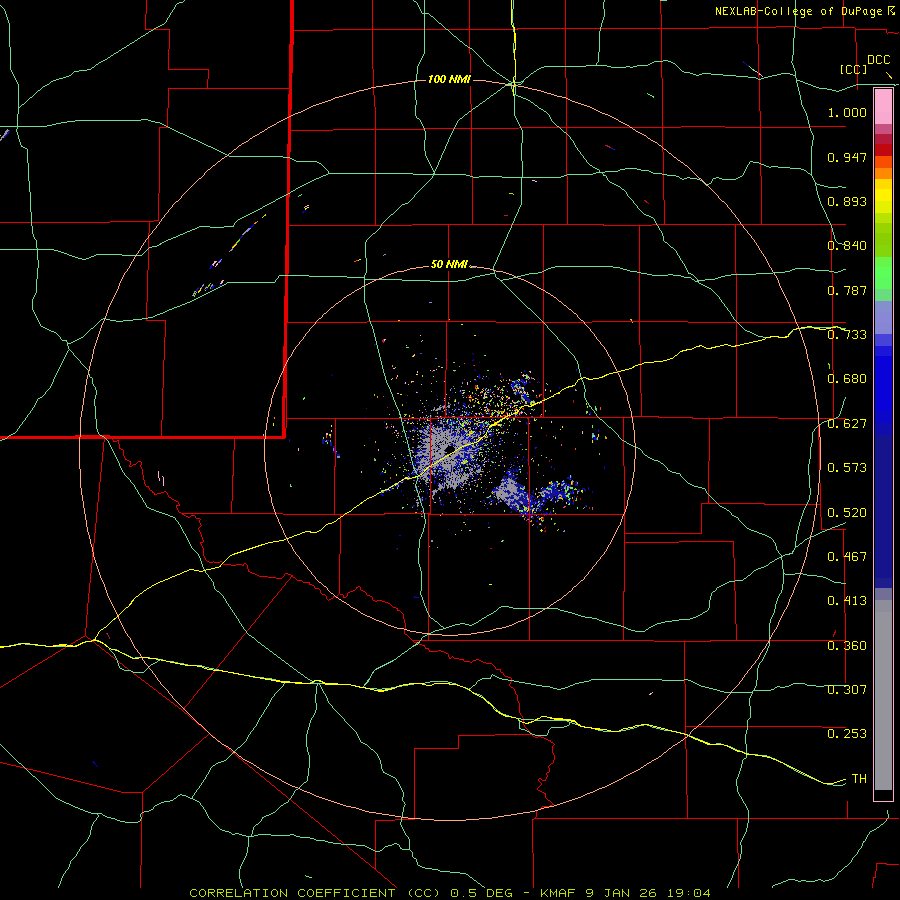Click the TH threshold label
The width and height of the screenshot is (900, 900).
pyautogui.click(x=859, y=779)
